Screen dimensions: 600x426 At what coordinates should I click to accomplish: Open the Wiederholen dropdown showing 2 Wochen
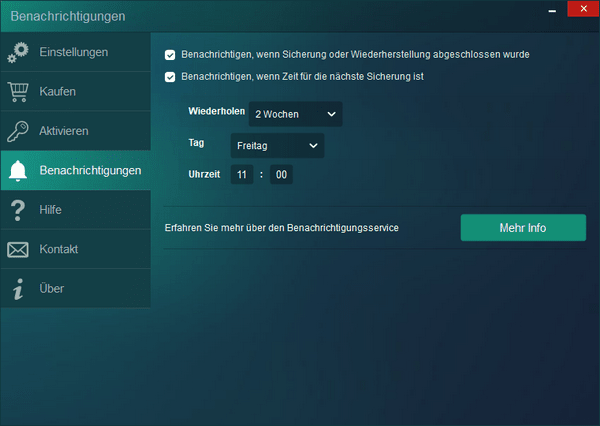[295, 114]
